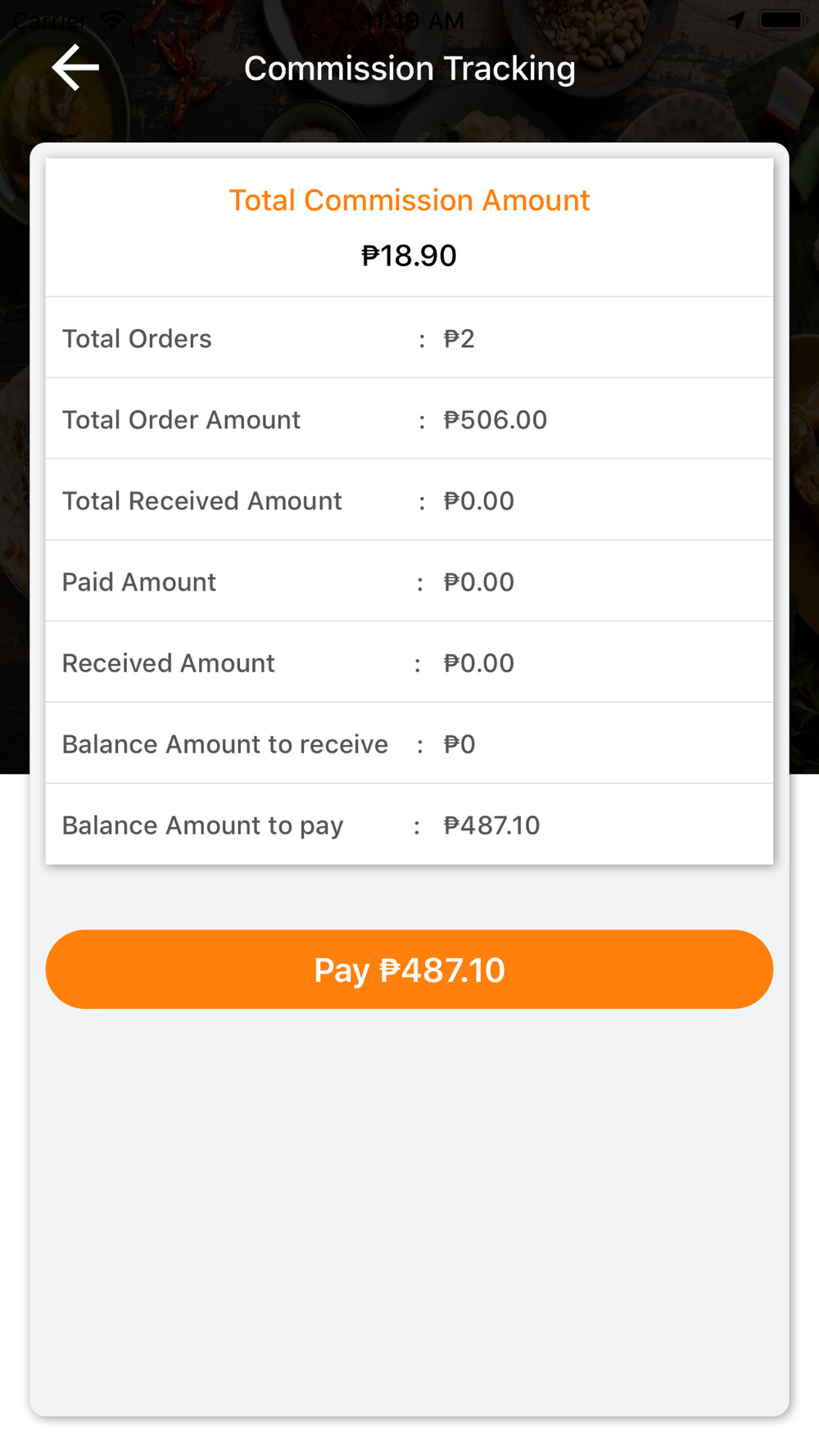Viewport: 819px width, 1456px height.
Task: Tap the ₱506.00 order amount value
Action: pos(495,420)
